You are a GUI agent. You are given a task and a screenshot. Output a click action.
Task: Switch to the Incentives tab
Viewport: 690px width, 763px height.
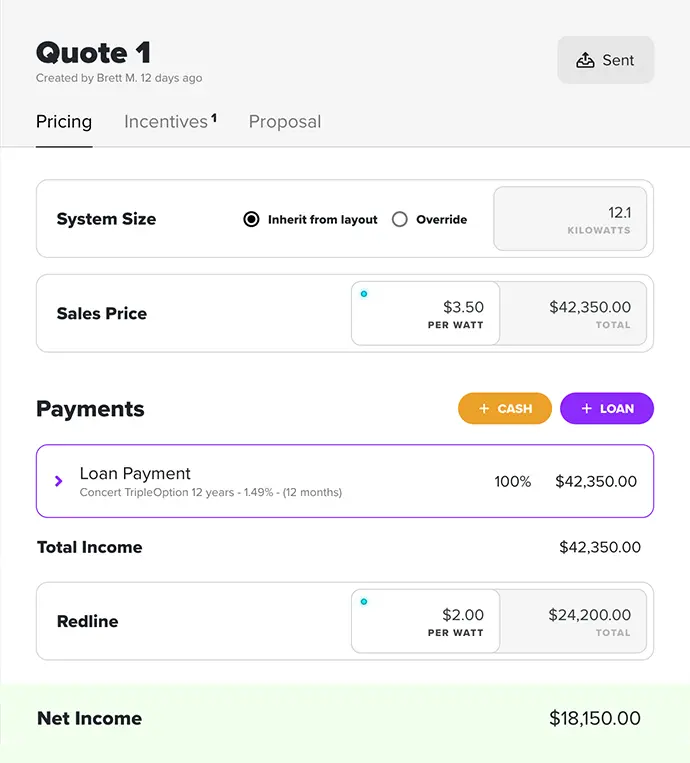[166, 122]
